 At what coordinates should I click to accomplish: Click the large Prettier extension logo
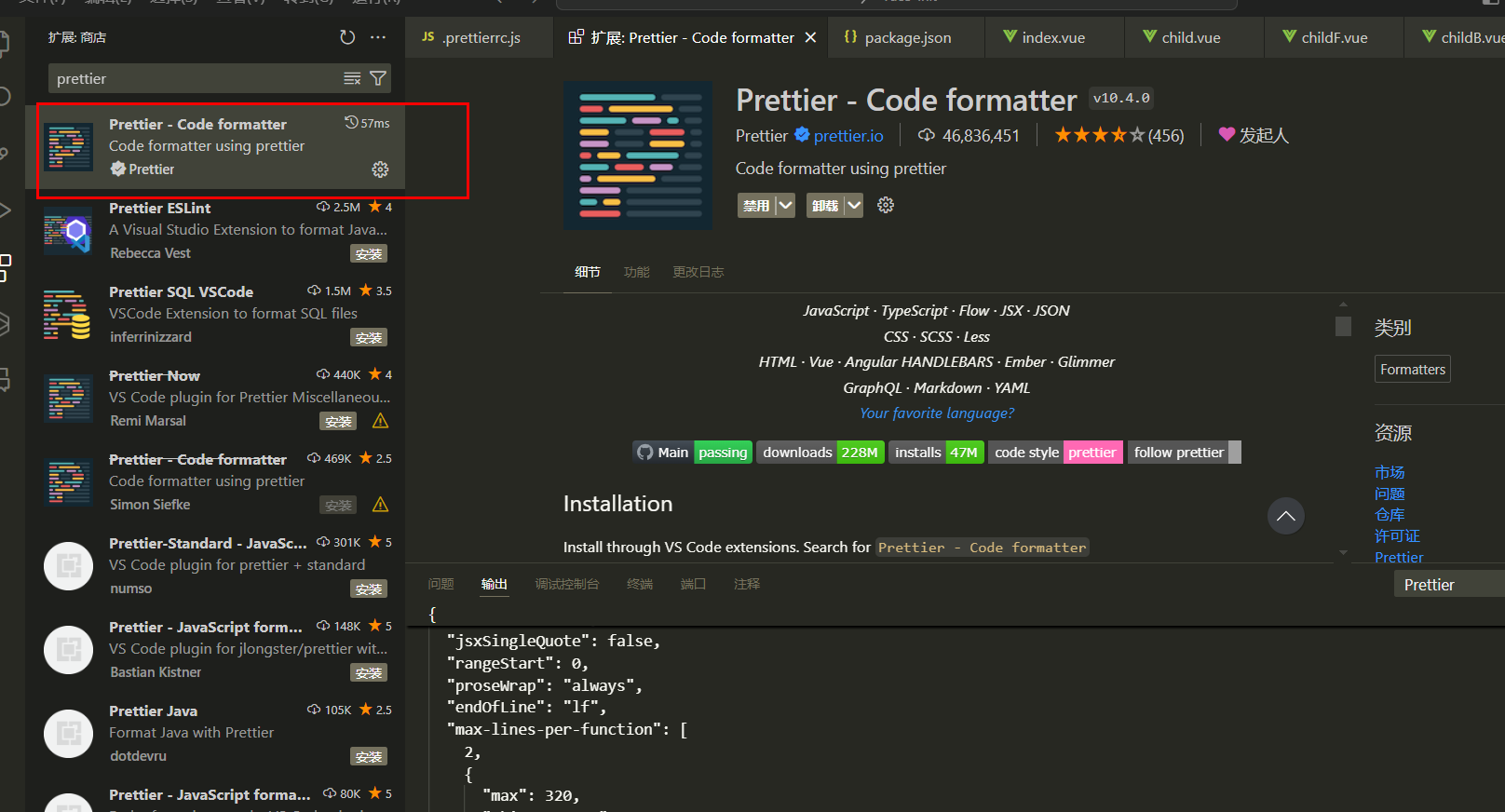[638, 156]
